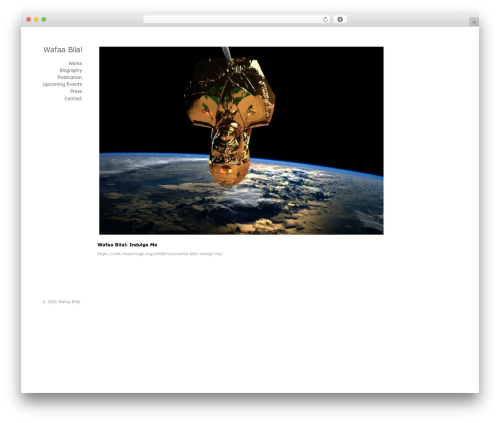
Task: Click the green maximize window button
Action: pyautogui.click(x=44, y=20)
